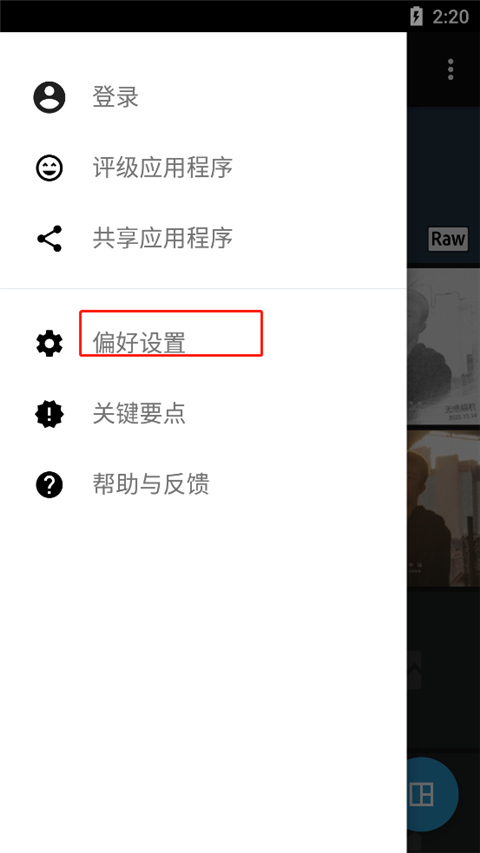The width and height of the screenshot is (480, 853).
Task: Open the grayscale portrait photo thumbnail
Action: point(444,346)
